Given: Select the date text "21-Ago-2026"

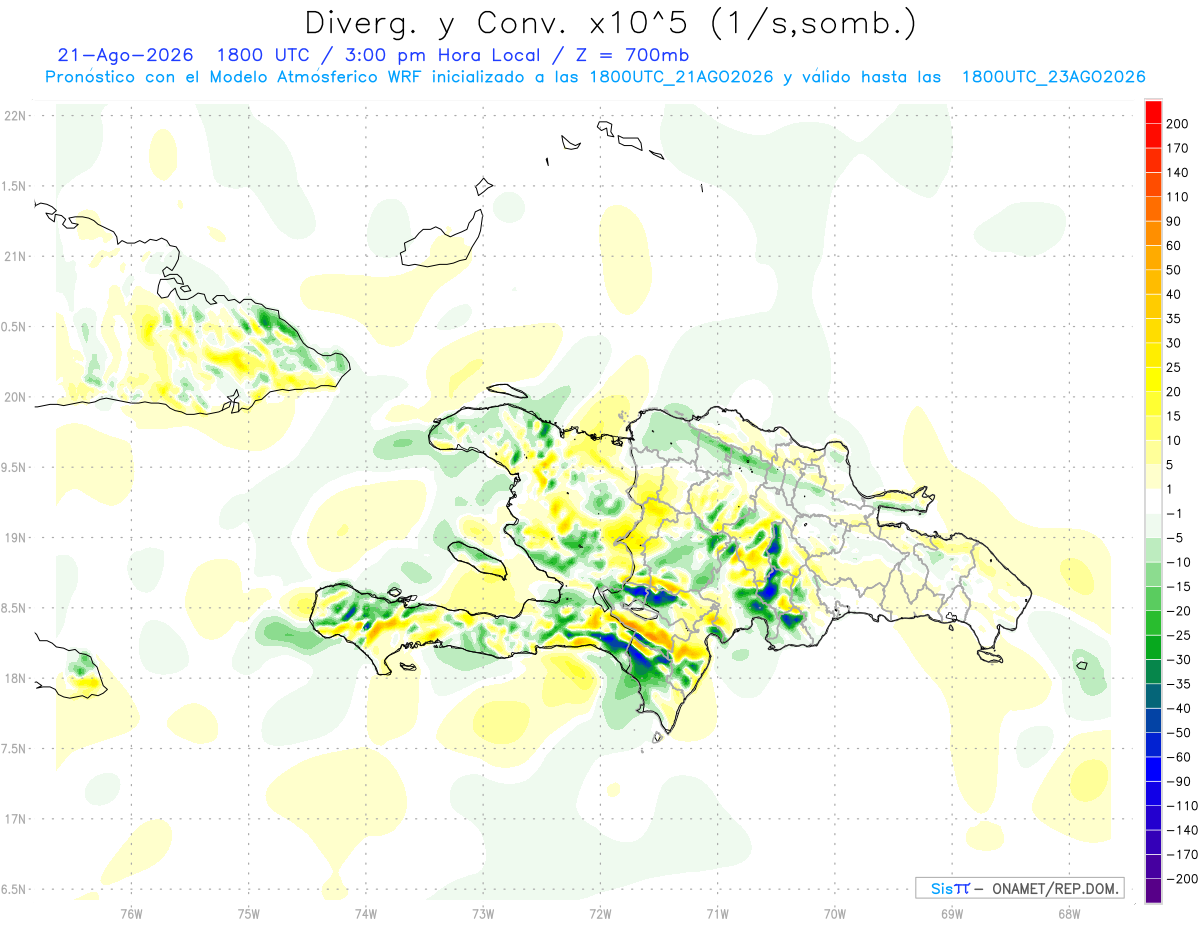Looking at the screenshot, I should [125, 55].
